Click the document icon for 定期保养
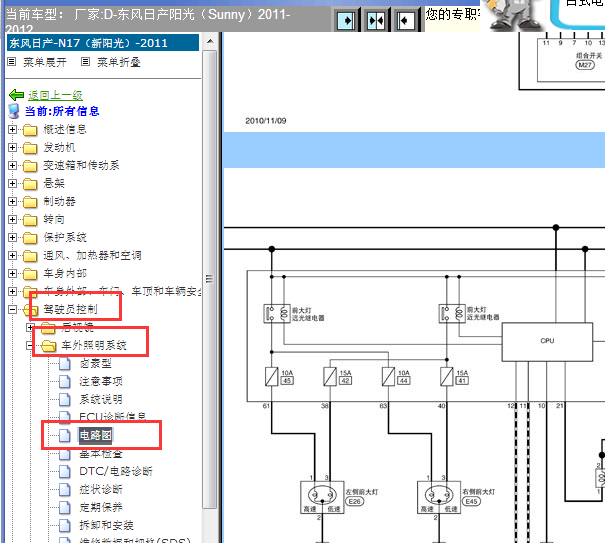 (x=64, y=507)
